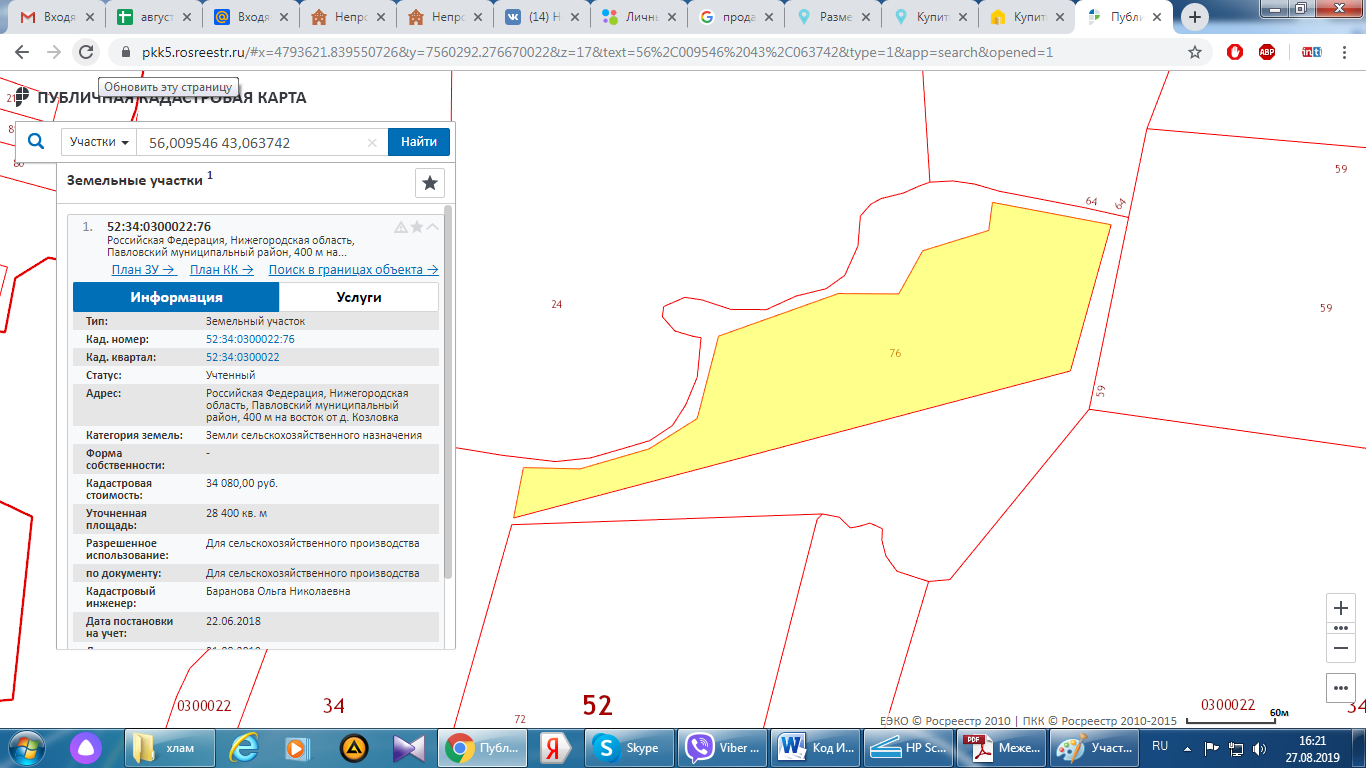Click the magnifier search icon in the map panel

[36, 142]
